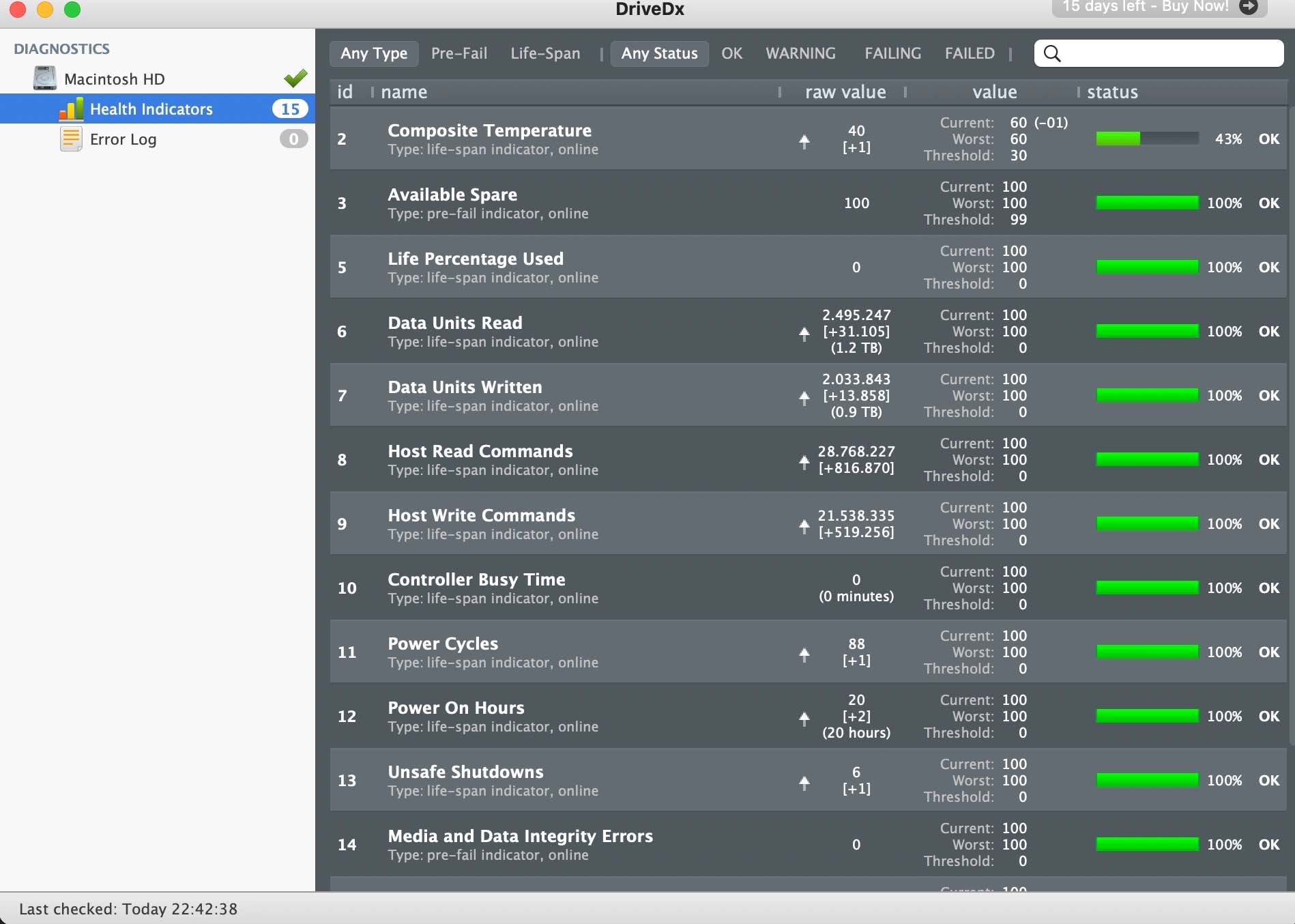Screen dimensions: 1295x924
Task: Filter indicators with OK status
Action: [x=731, y=53]
